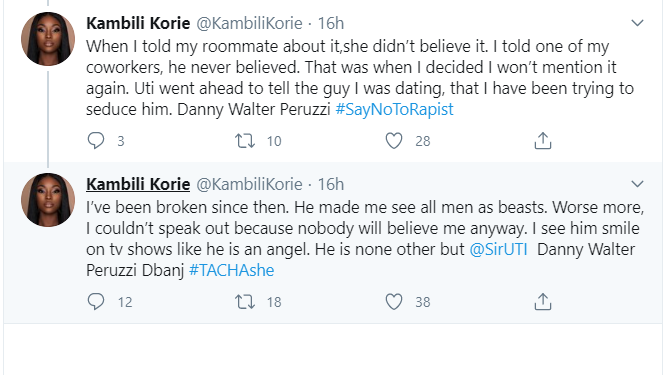Like the first tweet with 28 likes
Viewport: 668px width, 375px height.
click(x=394, y=141)
